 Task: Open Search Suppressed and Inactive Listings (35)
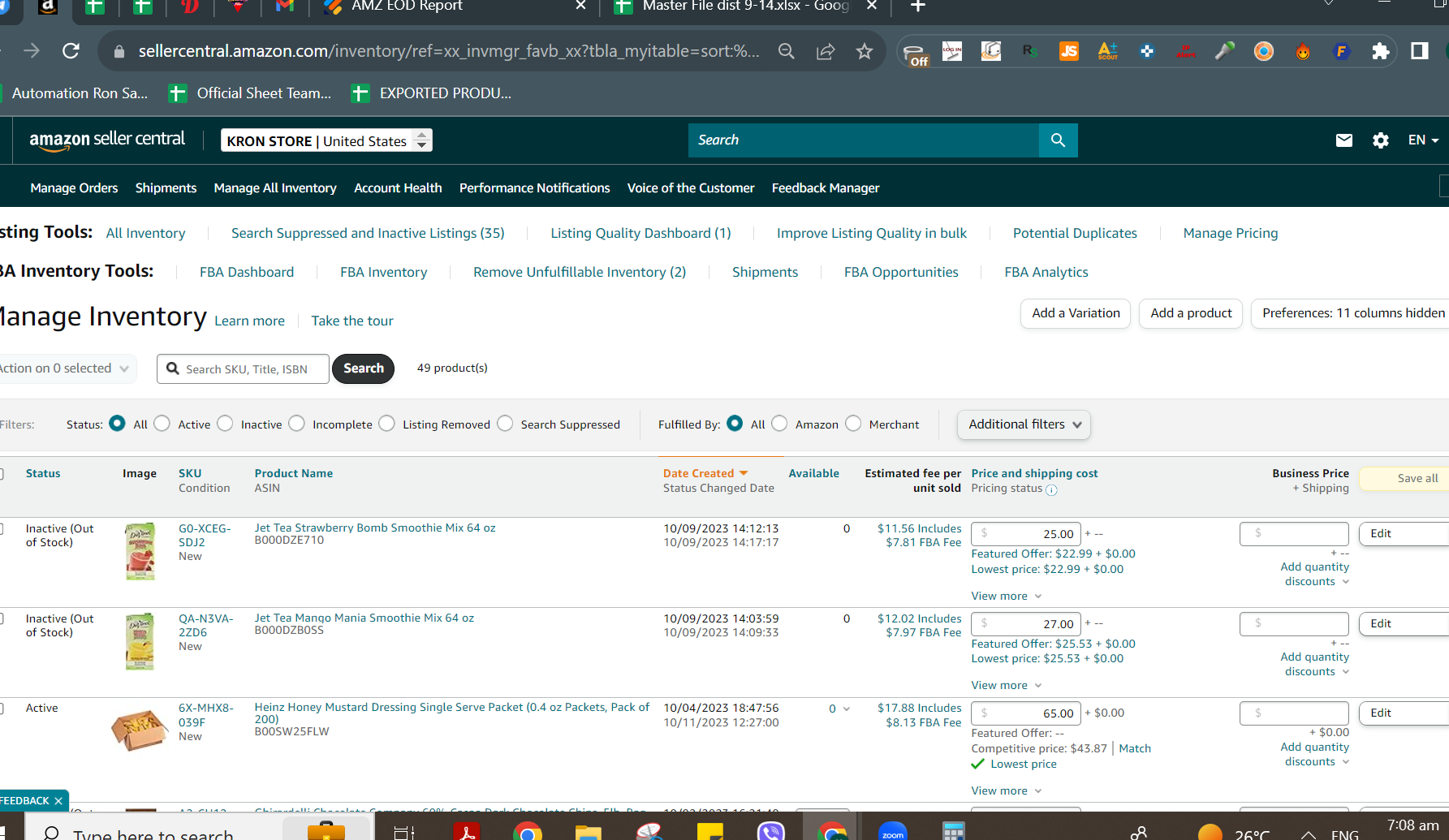[368, 233]
